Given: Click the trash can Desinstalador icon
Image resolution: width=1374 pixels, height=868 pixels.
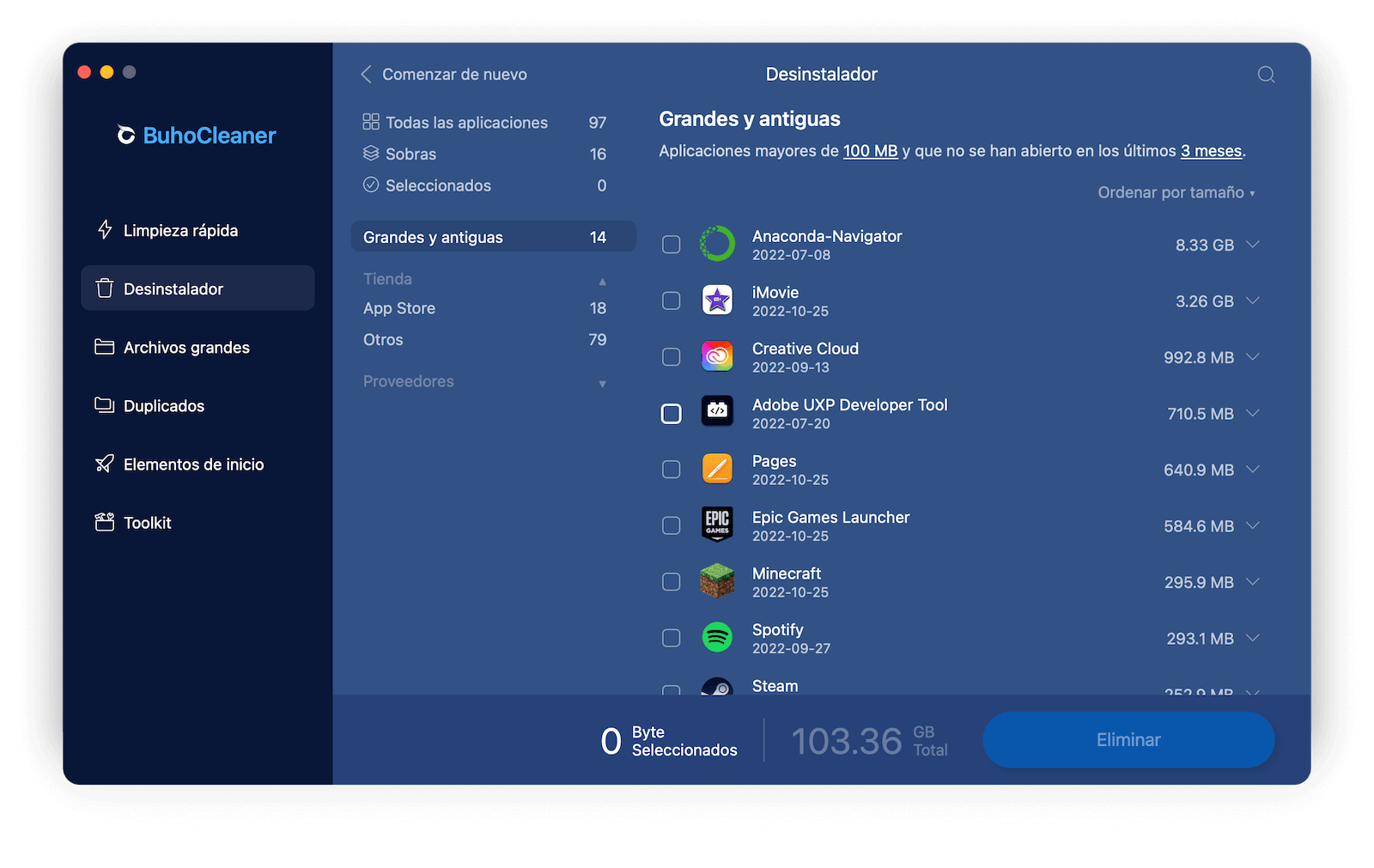Looking at the screenshot, I should (x=105, y=288).
